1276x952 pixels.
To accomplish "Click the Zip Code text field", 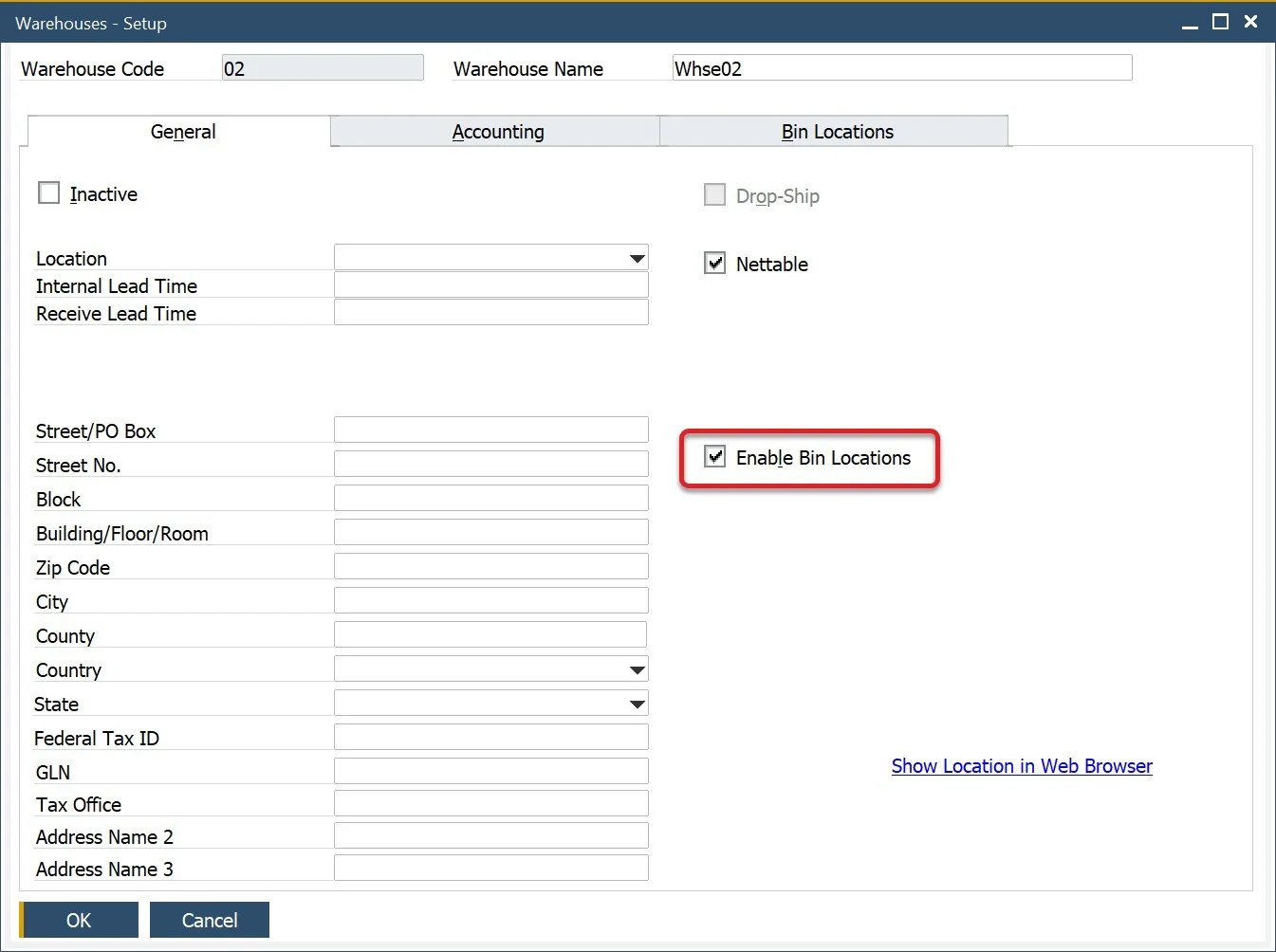I will 490,567.
